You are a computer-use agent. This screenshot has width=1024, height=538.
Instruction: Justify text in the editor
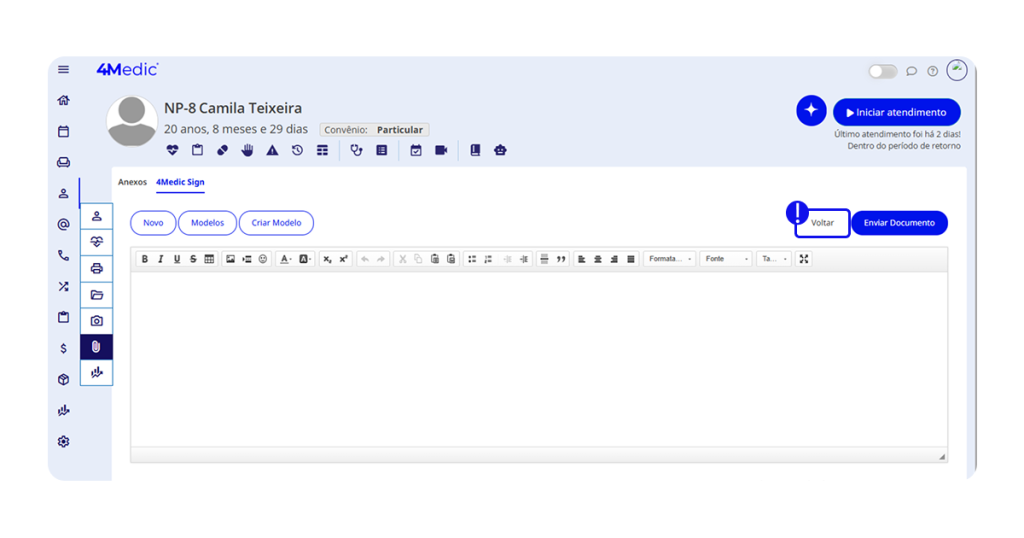click(630, 259)
